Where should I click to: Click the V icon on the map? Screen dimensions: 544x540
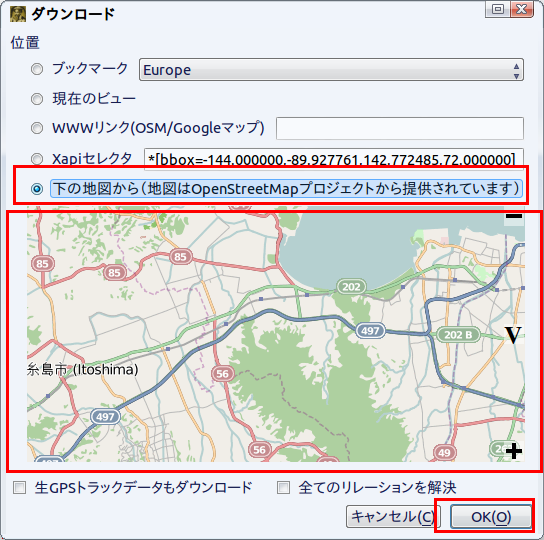coord(513,335)
